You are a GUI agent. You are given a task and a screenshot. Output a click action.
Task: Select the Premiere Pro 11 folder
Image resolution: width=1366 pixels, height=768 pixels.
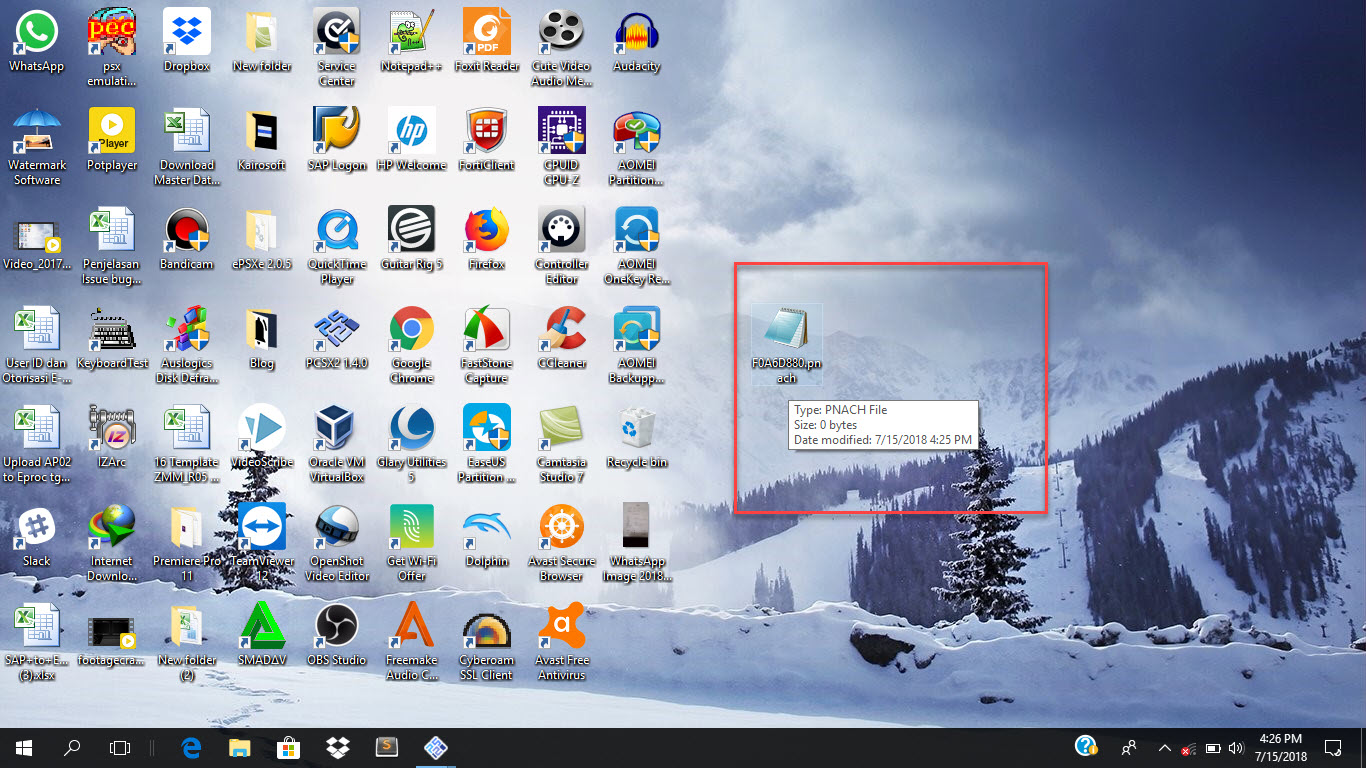(187, 527)
